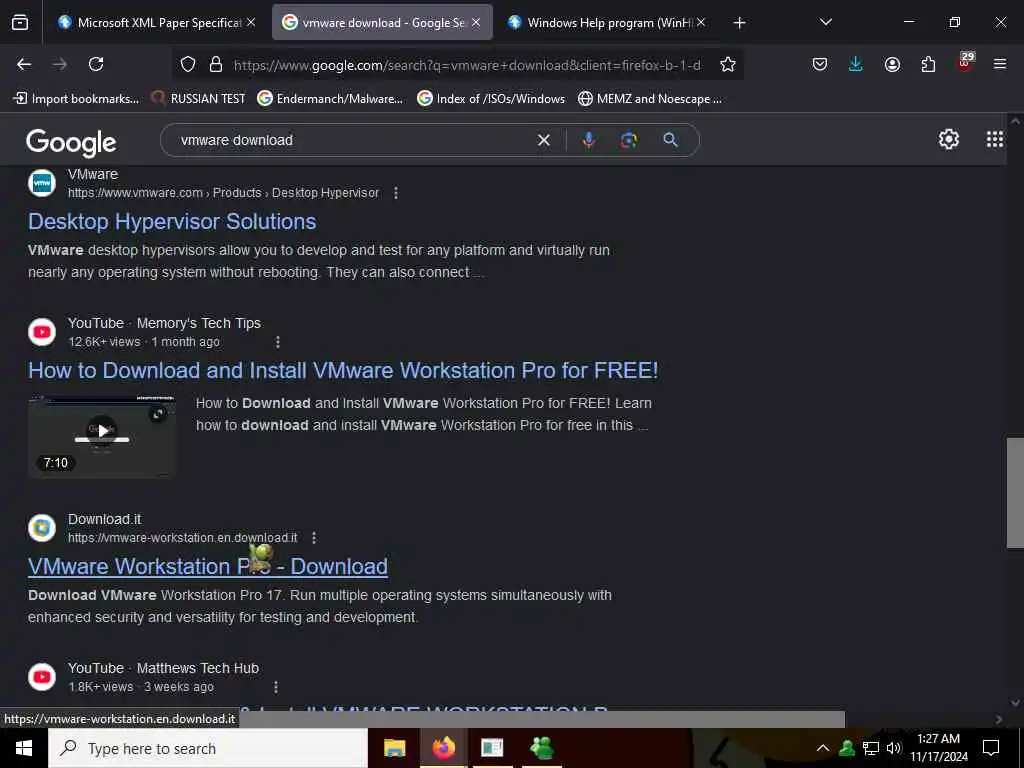Open File Explorer from taskbar
Image resolution: width=1024 pixels, height=768 pixels.
(x=394, y=748)
